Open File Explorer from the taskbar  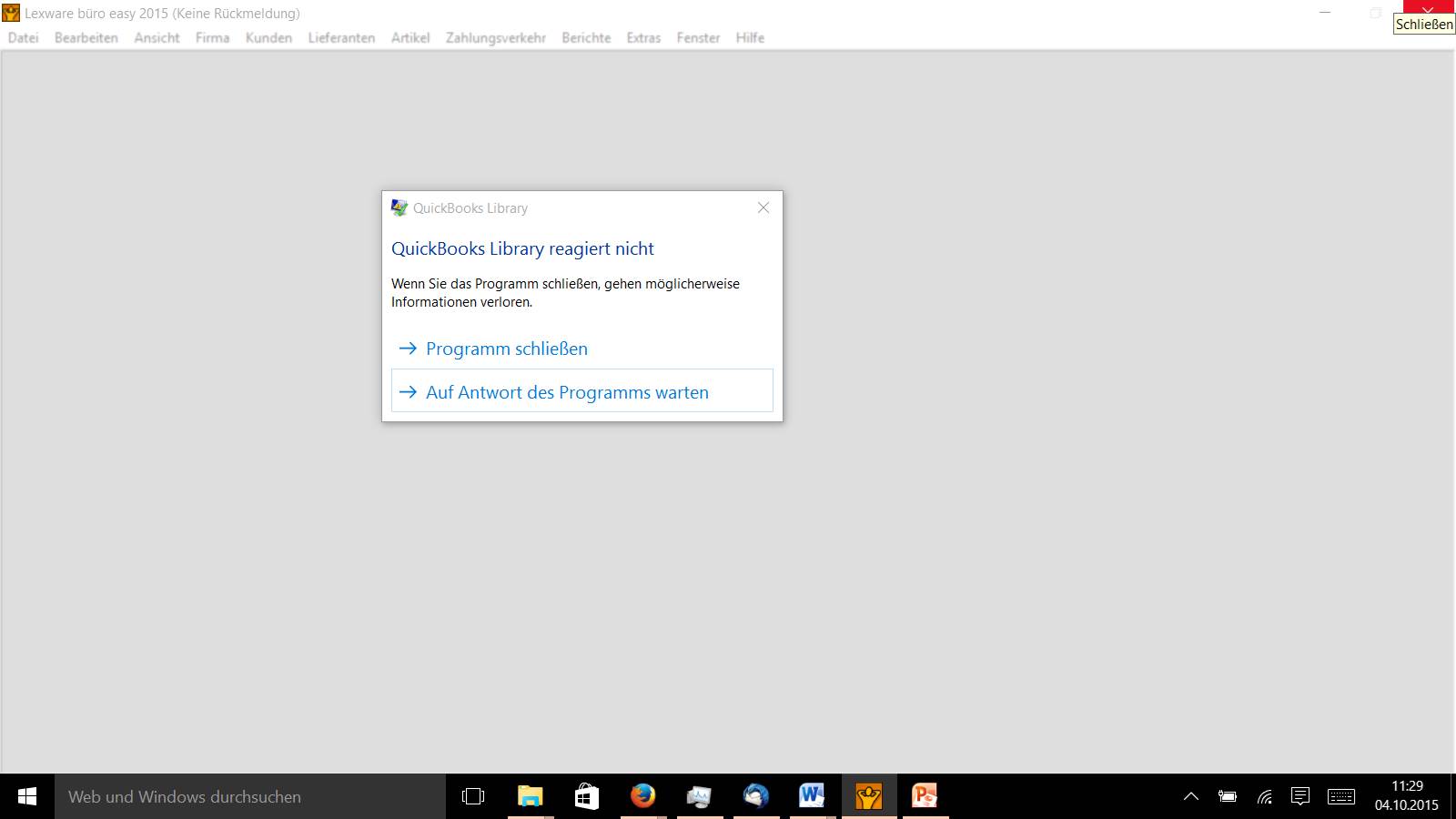pyautogui.click(x=530, y=796)
